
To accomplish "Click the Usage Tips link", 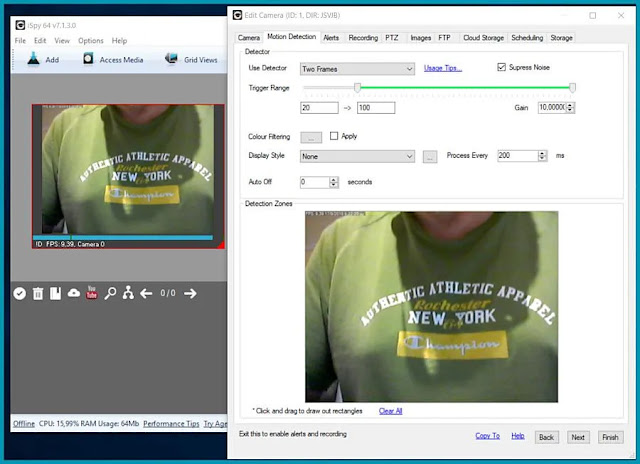I will (x=442, y=68).
